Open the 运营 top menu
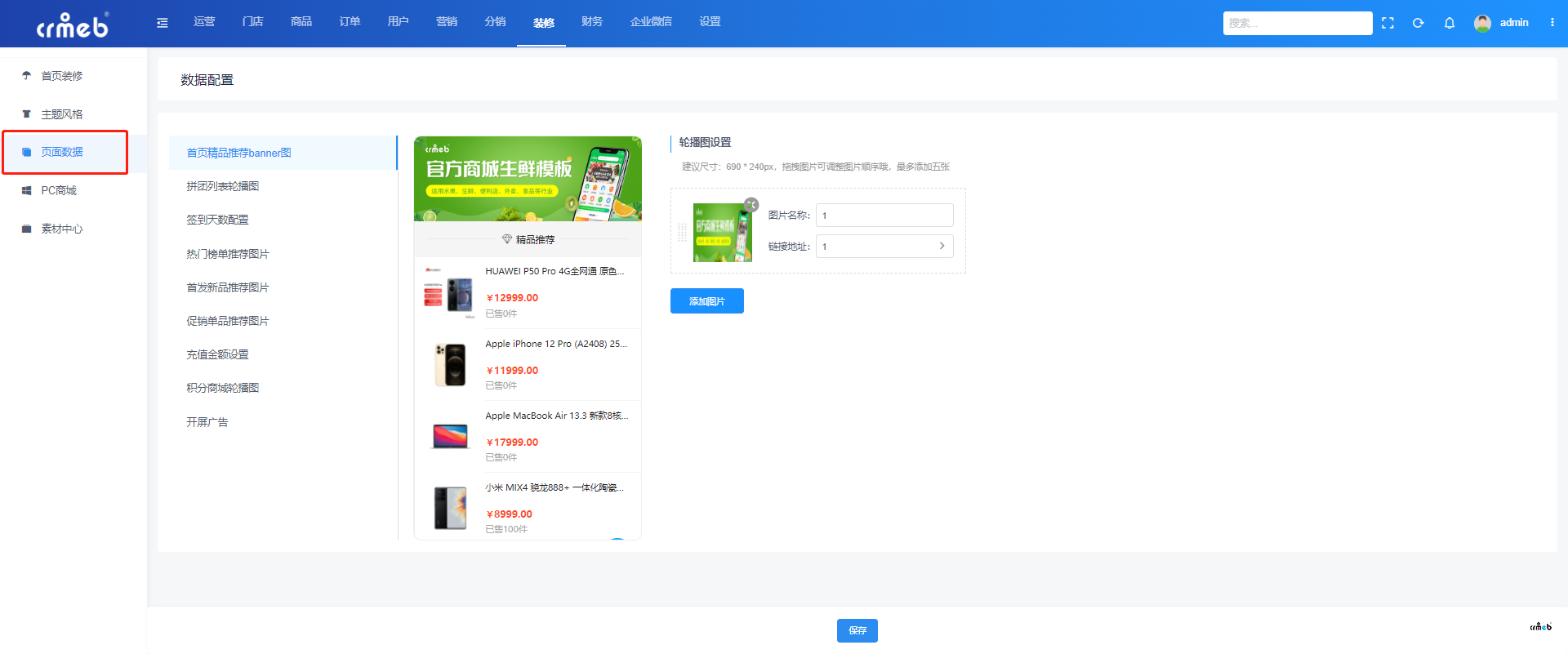The height and width of the screenshot is (654, 1568). (204, 22)
